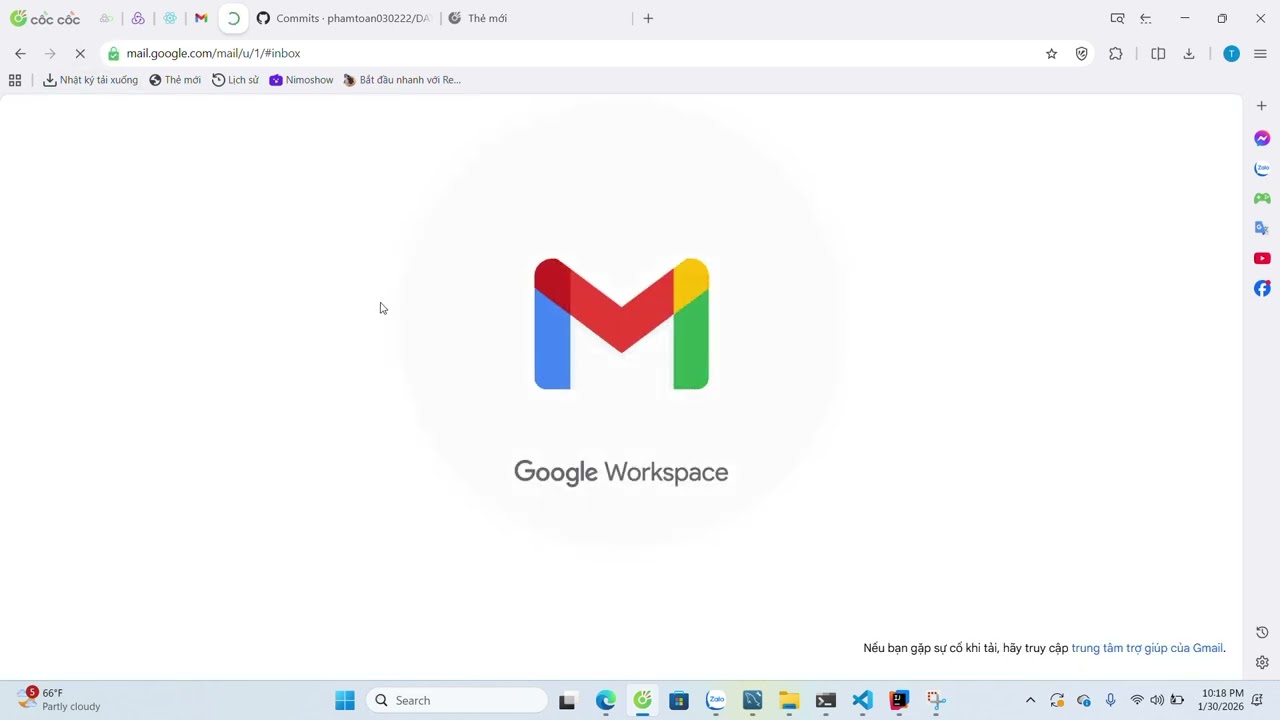Switch to the first pinned tab with faded icon
Image resolution: width=1280 pixels, height=720 pixels.
coord(106,18)
